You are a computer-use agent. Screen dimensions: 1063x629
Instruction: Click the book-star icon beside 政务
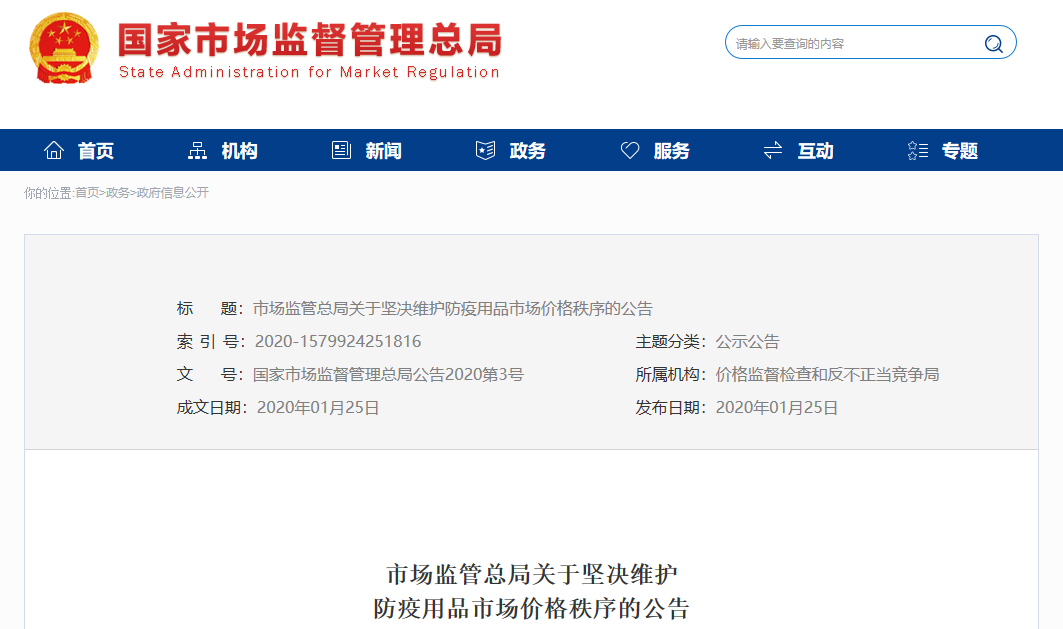click(x=485, y=151)
